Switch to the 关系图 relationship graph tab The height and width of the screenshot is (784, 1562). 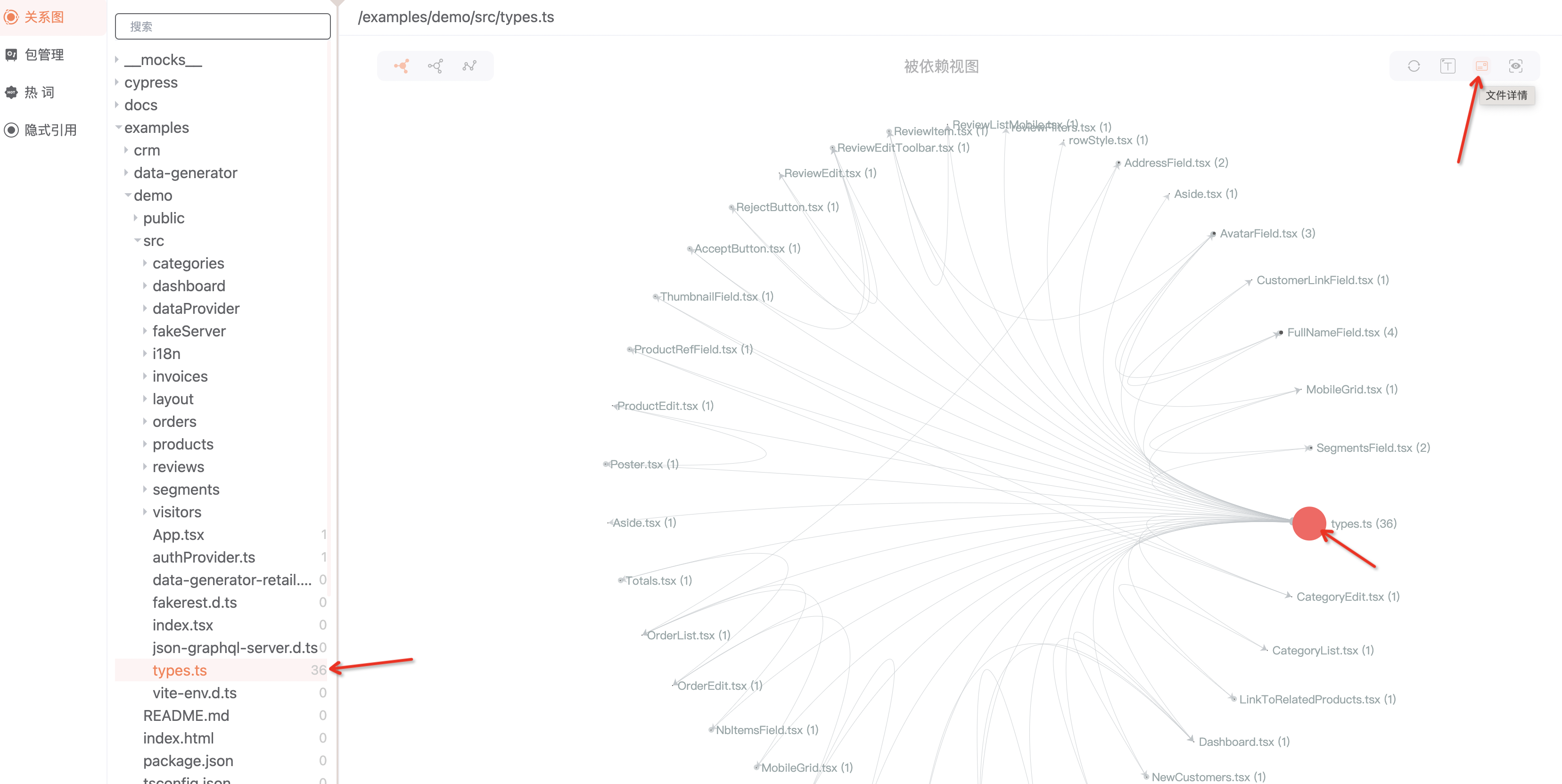[x=43, y=17]
